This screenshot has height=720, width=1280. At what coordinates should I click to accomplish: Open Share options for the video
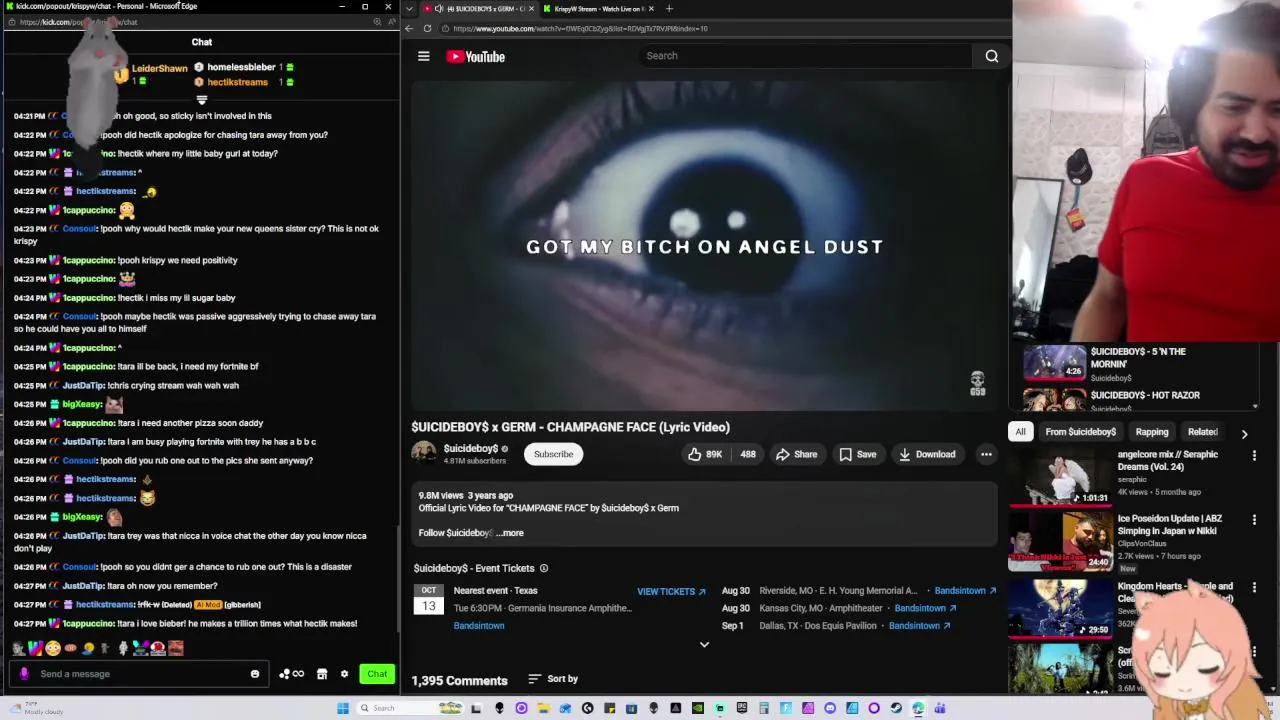pyautogui.click(x=796, y=454)
